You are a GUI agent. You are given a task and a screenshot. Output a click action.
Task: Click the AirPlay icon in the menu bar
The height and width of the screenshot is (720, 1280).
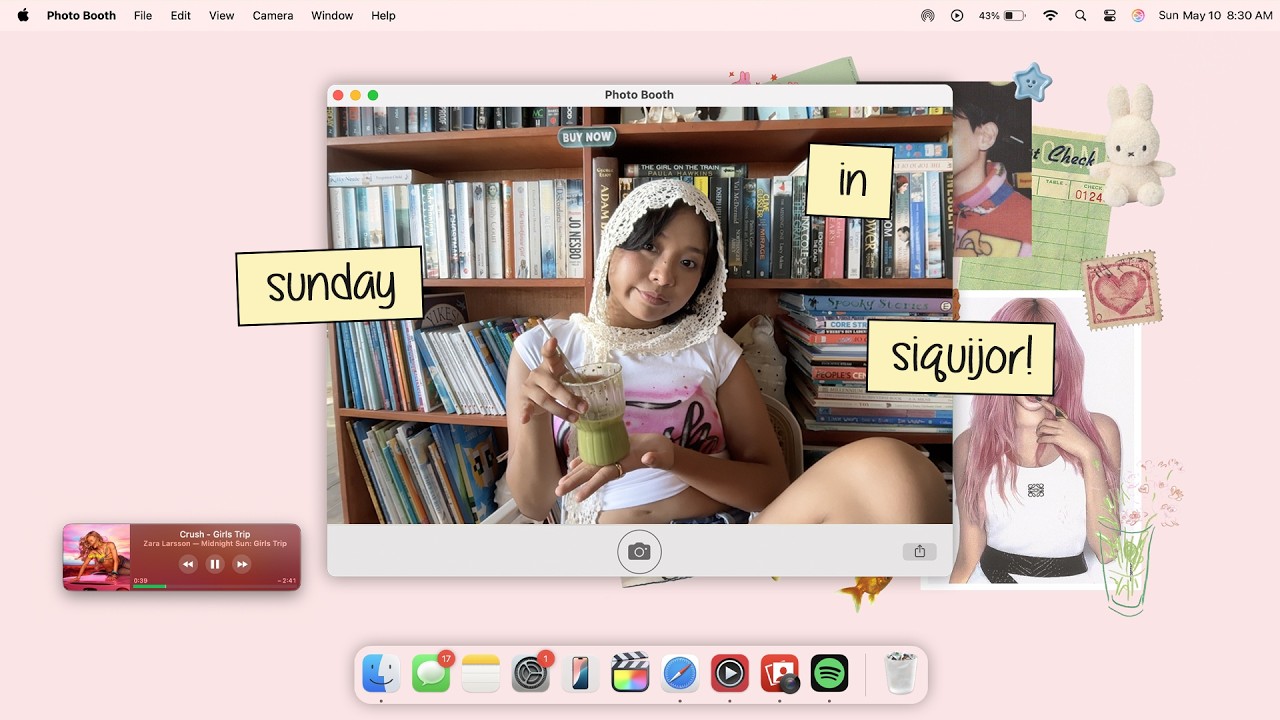928,15
